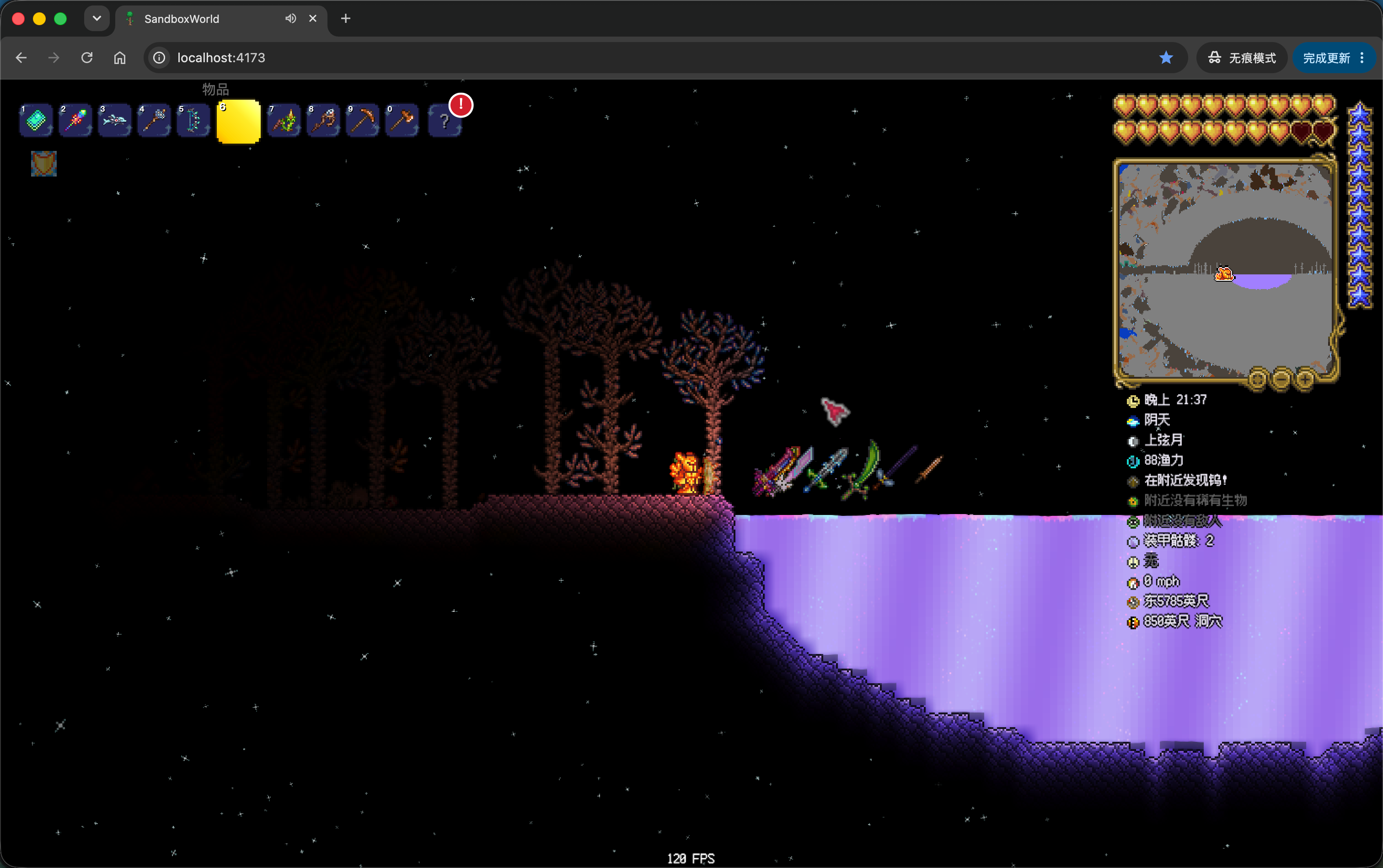Select hotbar slot 1 green spell tome
Screen dimensions: 1383x868
point(36,121)
